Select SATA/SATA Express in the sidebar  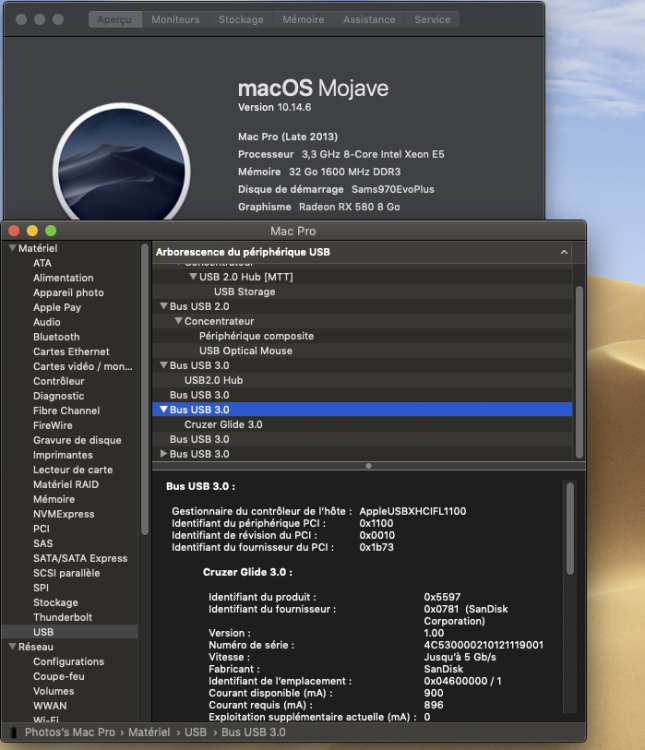pyautogui.click(x=80, y=558)
